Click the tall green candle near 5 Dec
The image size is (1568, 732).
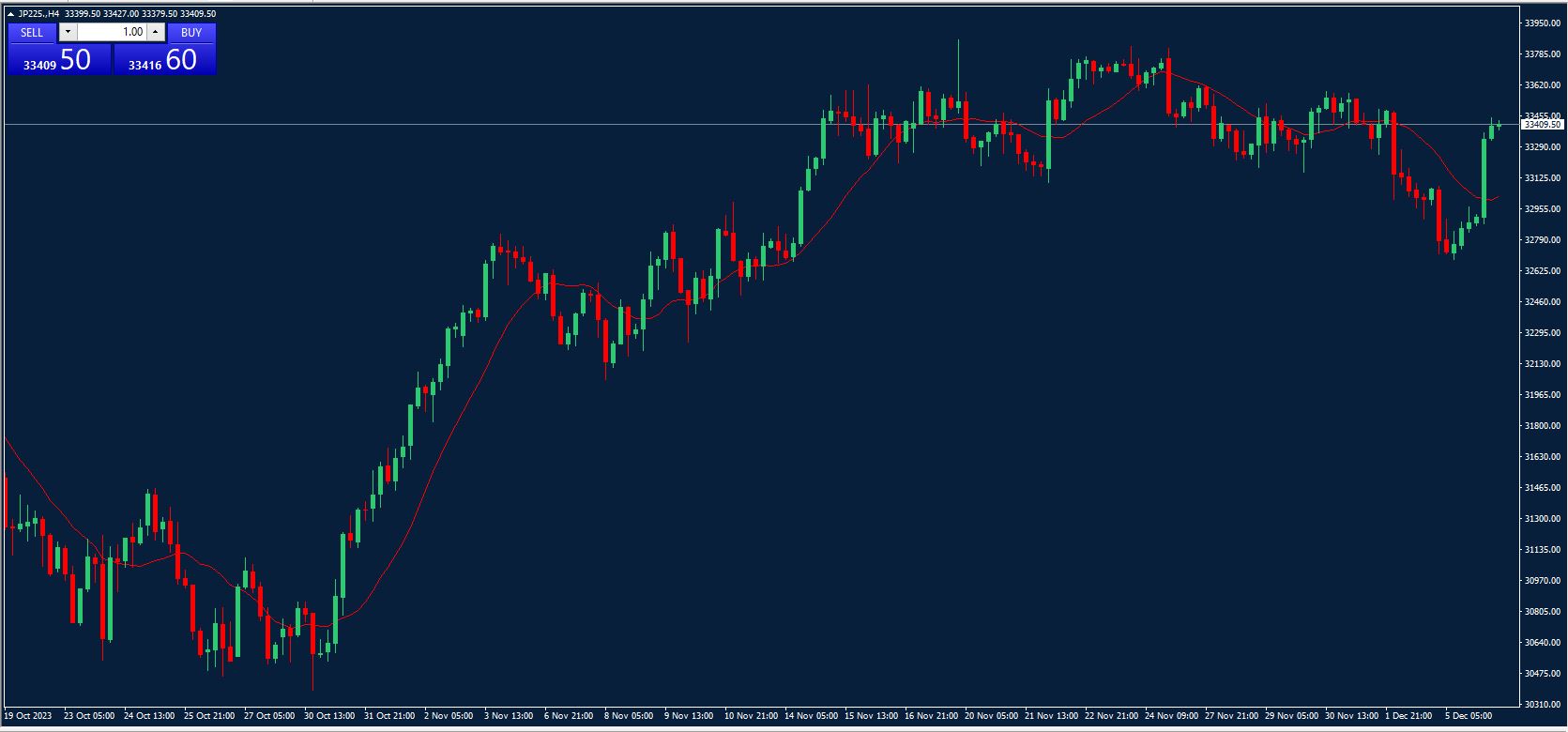click(x=1484, y=176)
